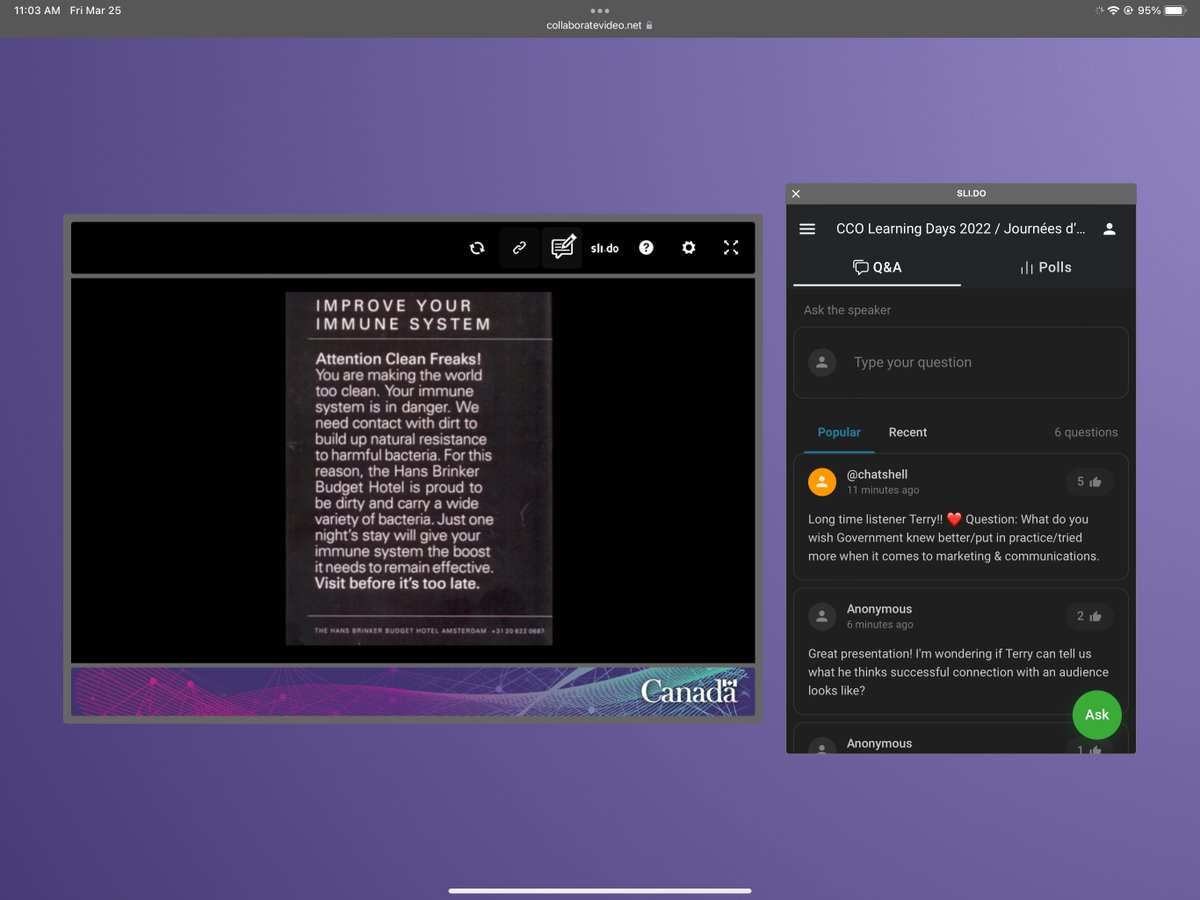Screen dimensions: 1200x900
Task: Close the SLI.DO panel
Action: [x=796, y=194]
